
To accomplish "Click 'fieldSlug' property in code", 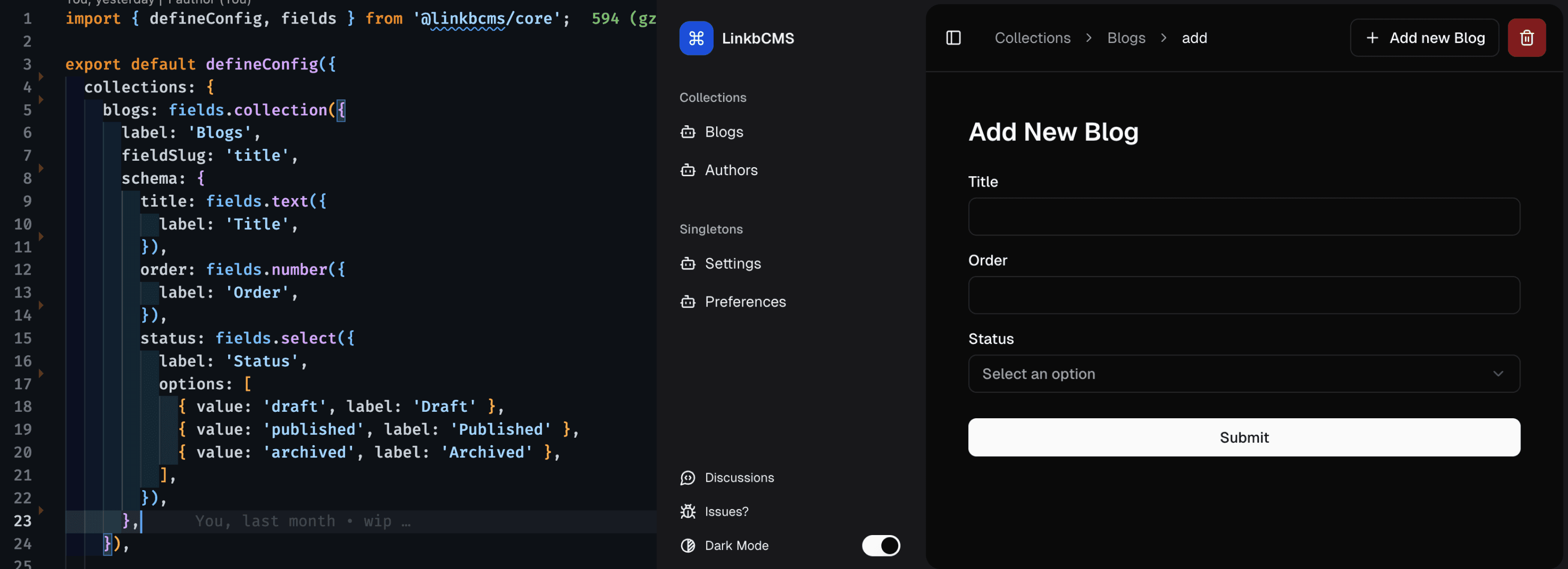I will pyautogui.click(x=163, y=155).
